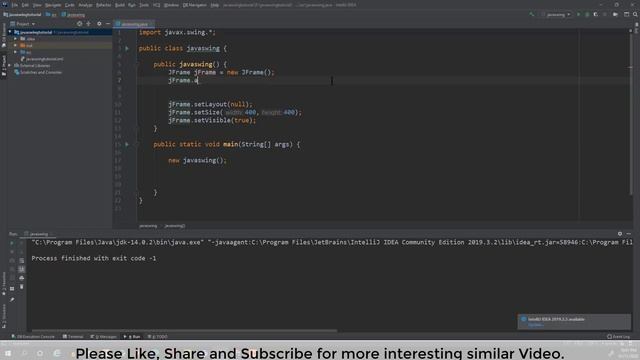The image size is (640, 360).
Task: Click the Windows Start button
Action: 8,353
